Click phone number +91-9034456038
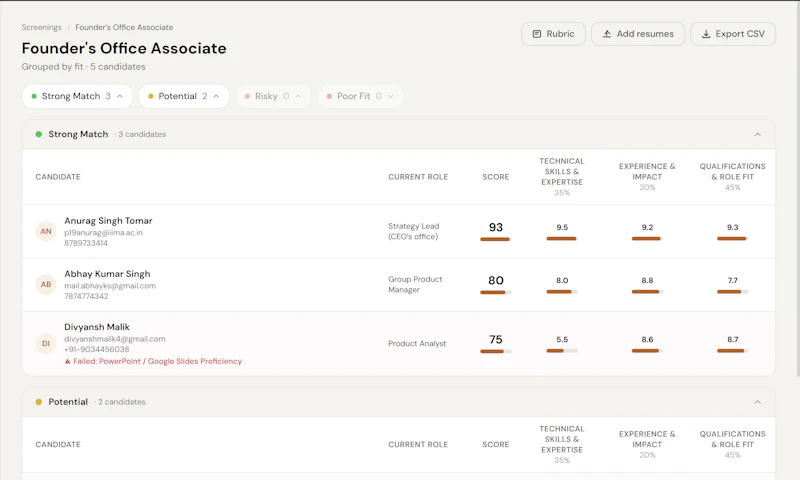This screenshot has height=480, width=800. click(96, 349)
